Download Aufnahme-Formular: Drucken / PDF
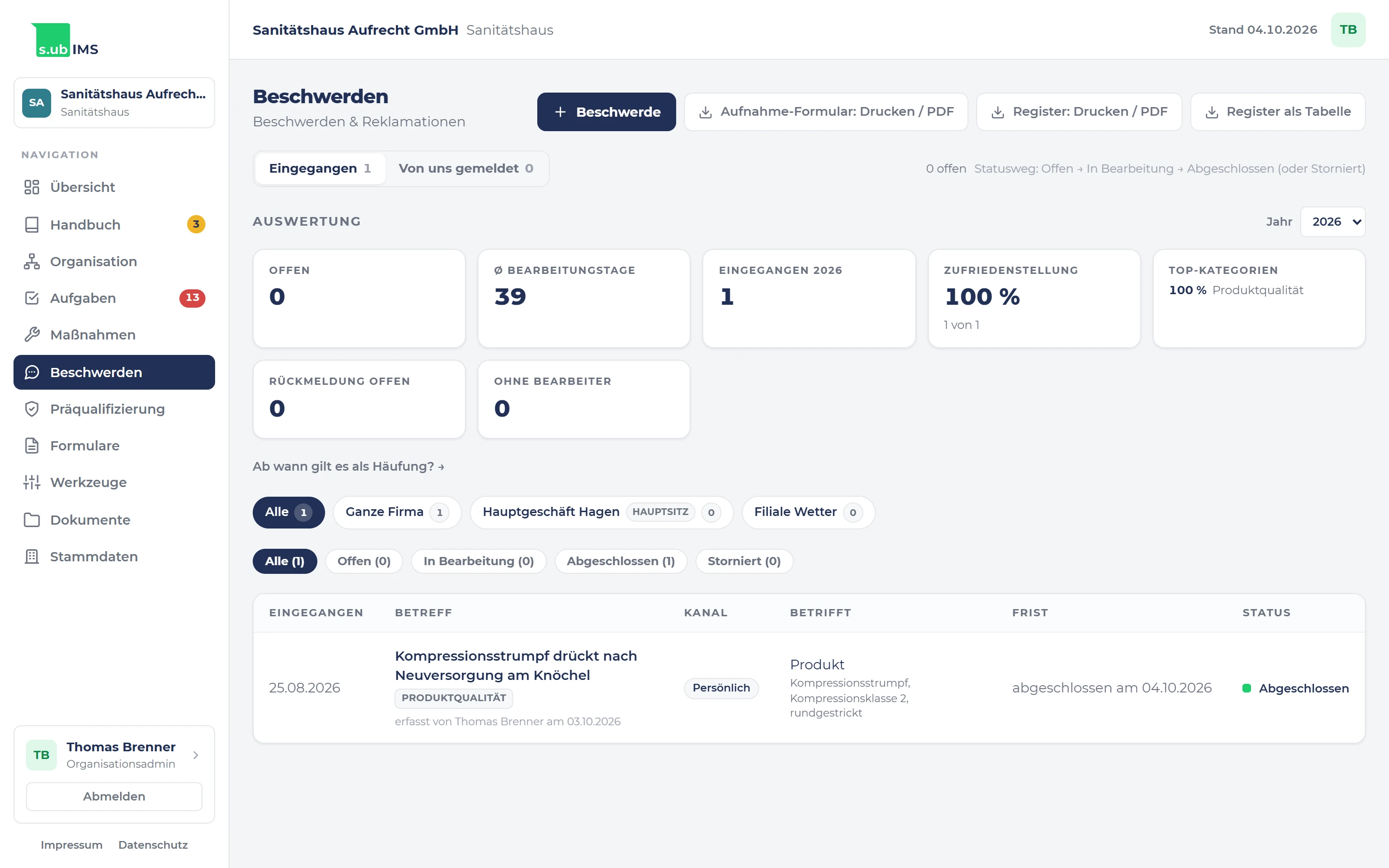The width and height of the screenshot is (1389, 868). pos(825,112)
